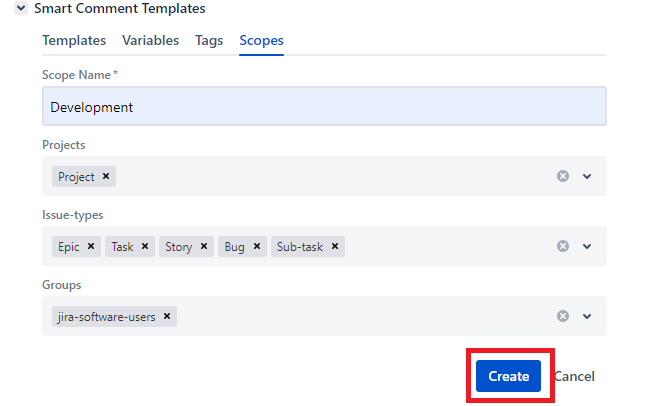The width and height of the screenshot is (653, 406).
Task: Clear all selected Projects
Action: click(562, 177)
